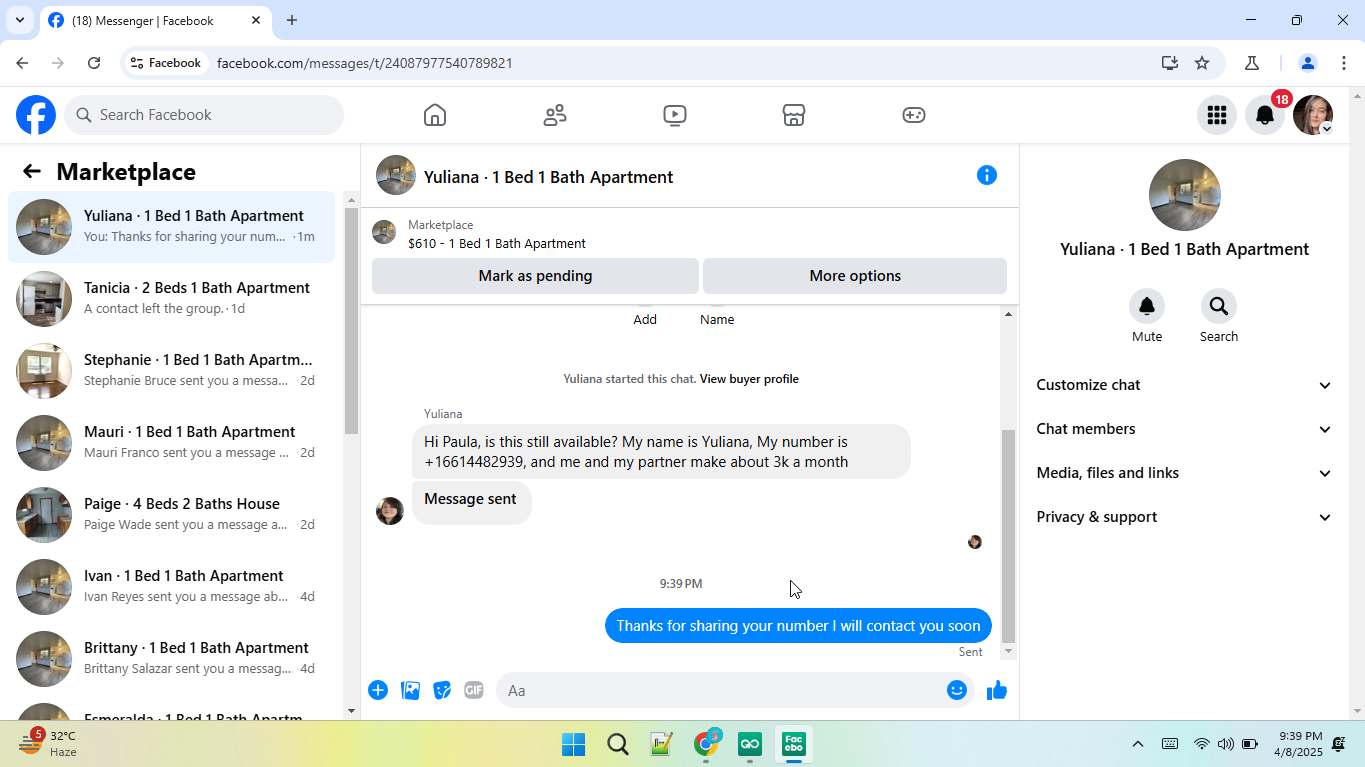The width and height of the screenshot is (1365, 767).
Task: Open conversation information icon in chat header
Action: tap(987, 175)
